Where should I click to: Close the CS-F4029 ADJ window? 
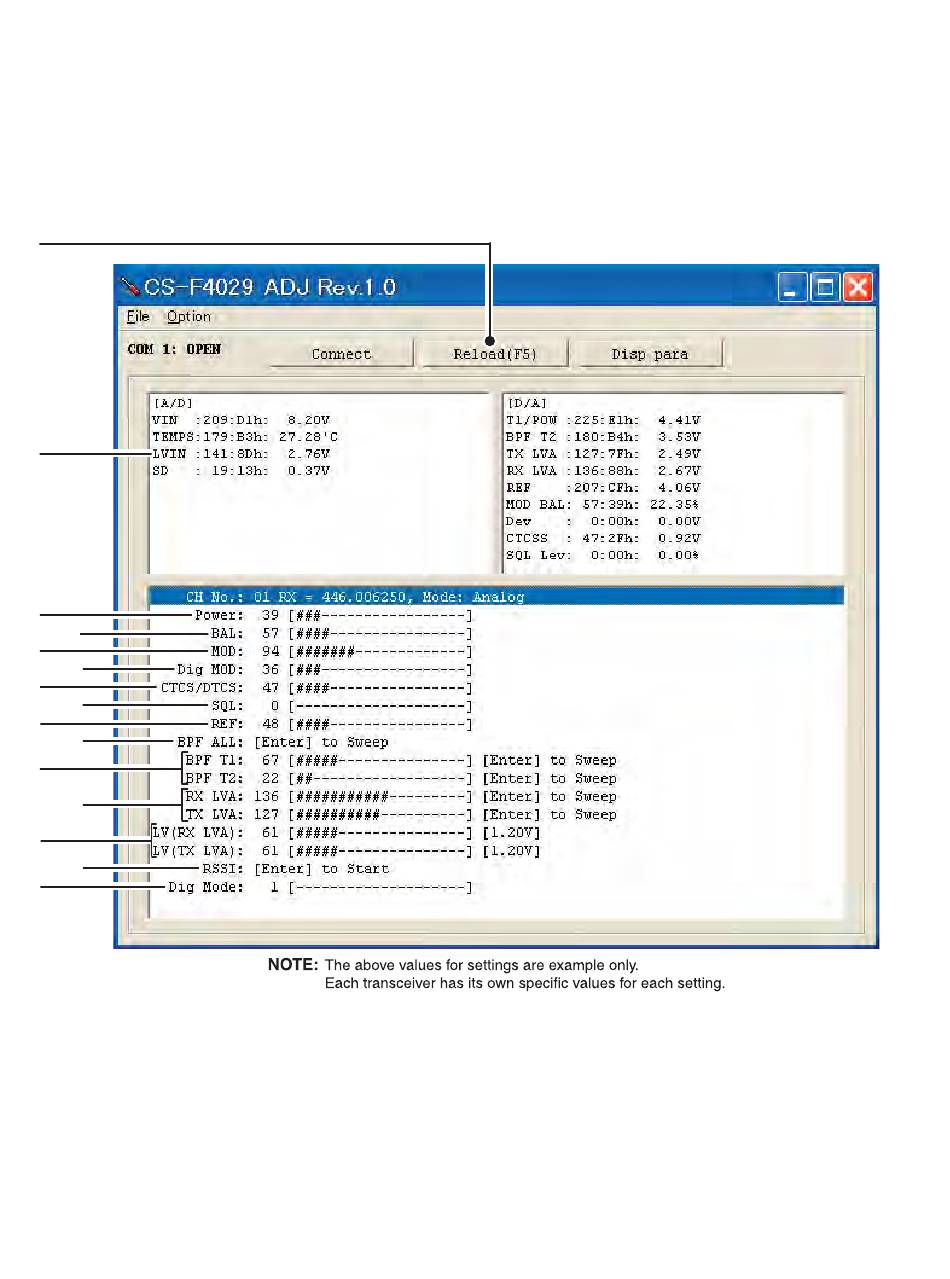click(x=858, y=288)
